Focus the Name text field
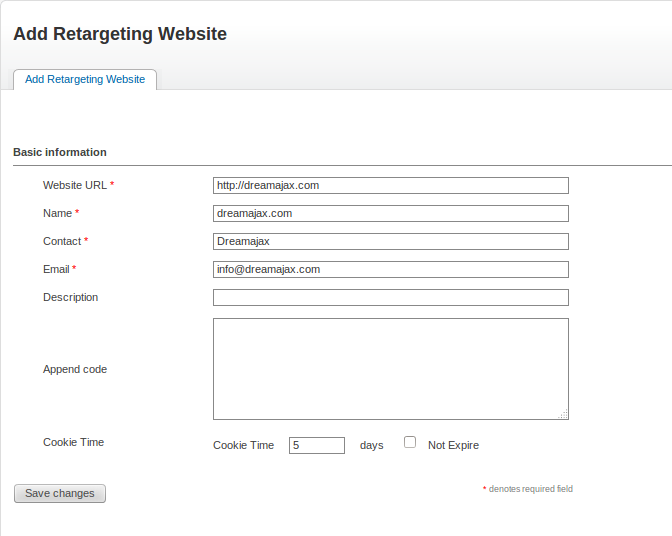This screenshot has width=672, height=536. pyautogui.click(x=390, y=213)
